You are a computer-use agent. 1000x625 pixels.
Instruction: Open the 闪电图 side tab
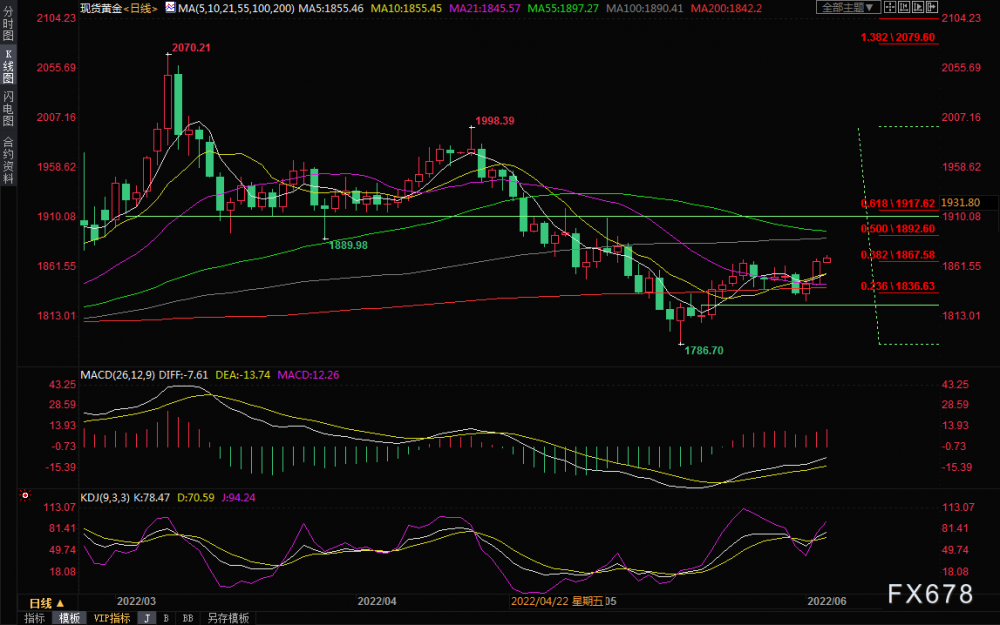point(8,108)
